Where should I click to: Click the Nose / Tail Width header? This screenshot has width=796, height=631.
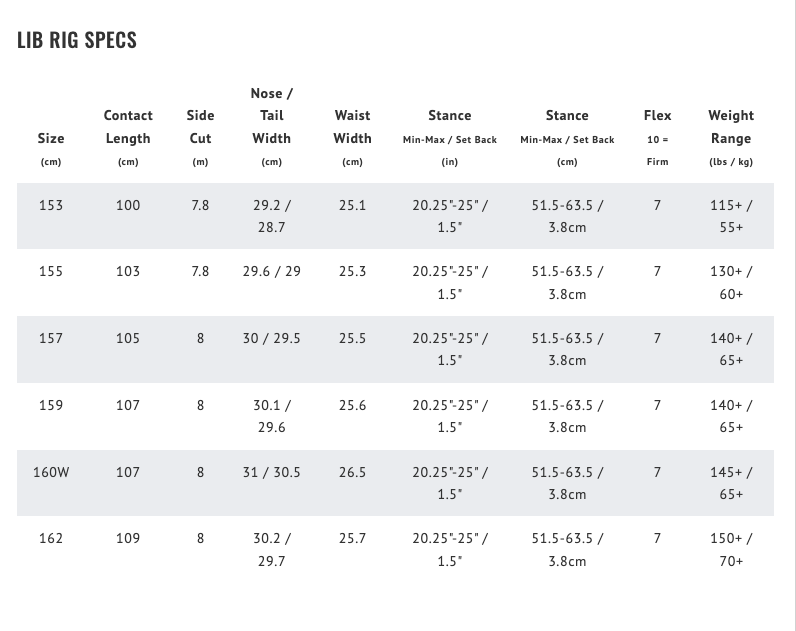point(271,115)
